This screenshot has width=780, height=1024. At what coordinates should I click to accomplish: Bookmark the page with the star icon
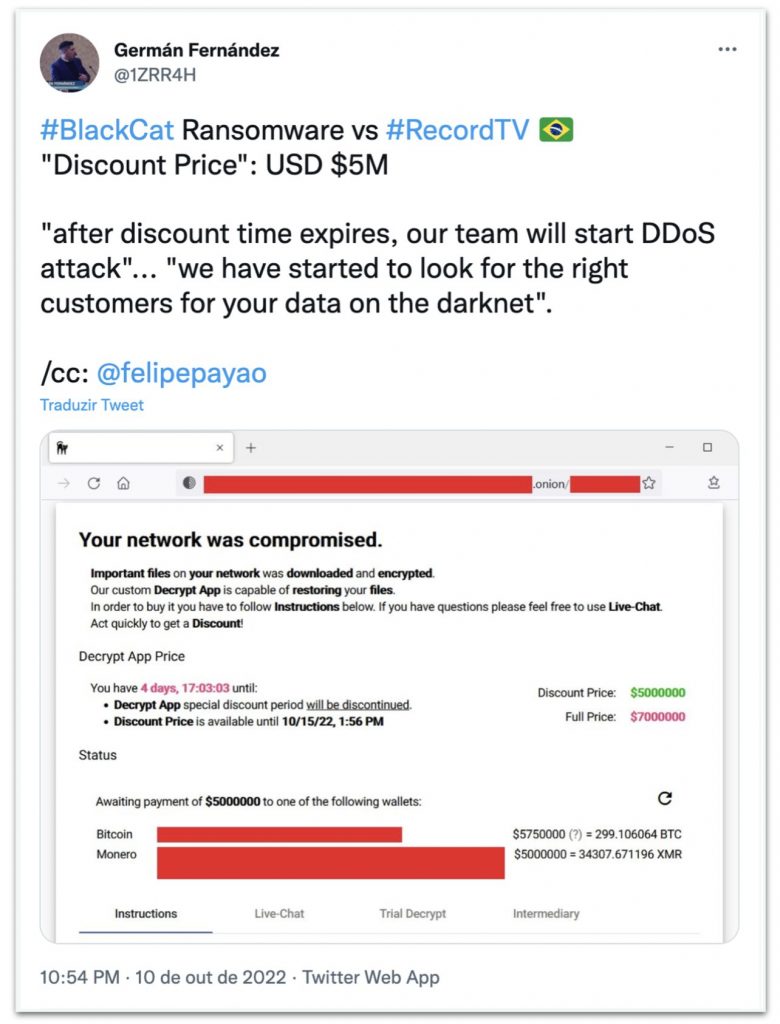(649, 483)
